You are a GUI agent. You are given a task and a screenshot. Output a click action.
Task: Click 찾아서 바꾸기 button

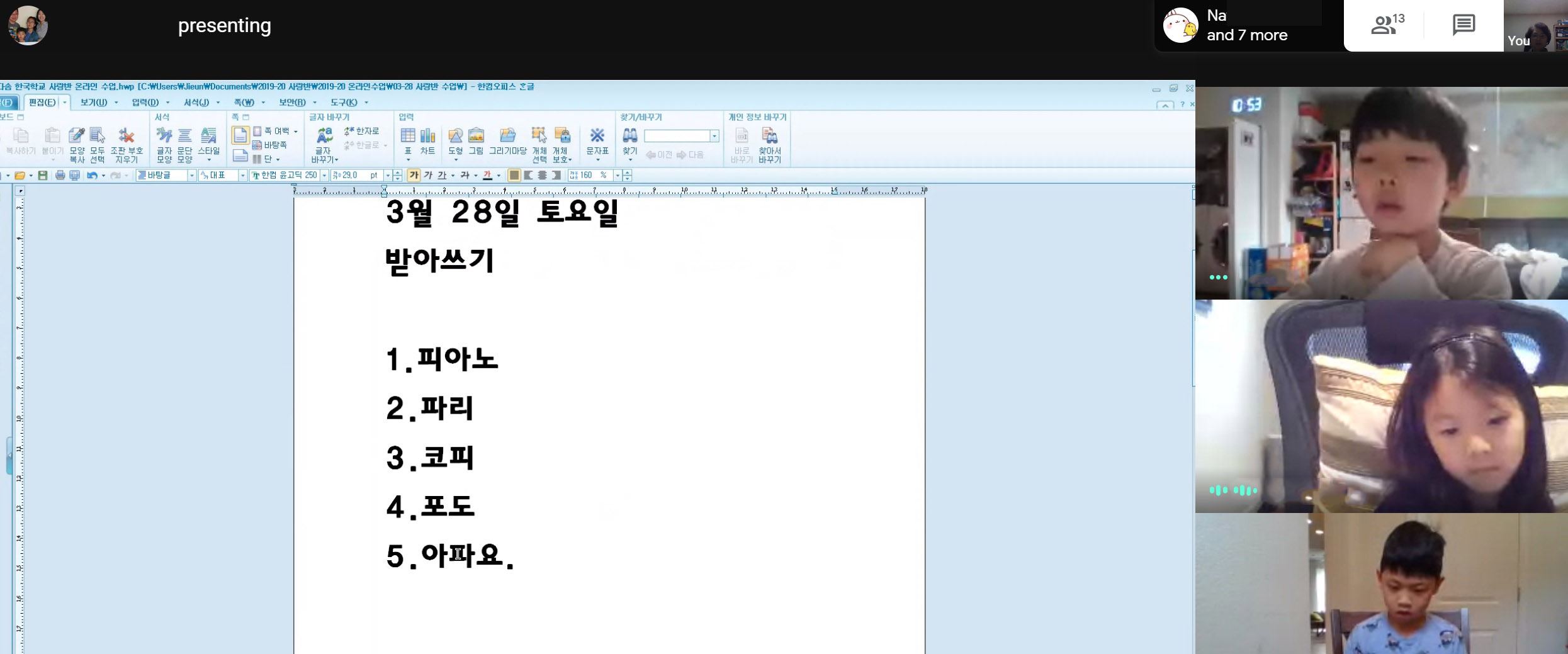pyautogui.click(x=769, y=142)
